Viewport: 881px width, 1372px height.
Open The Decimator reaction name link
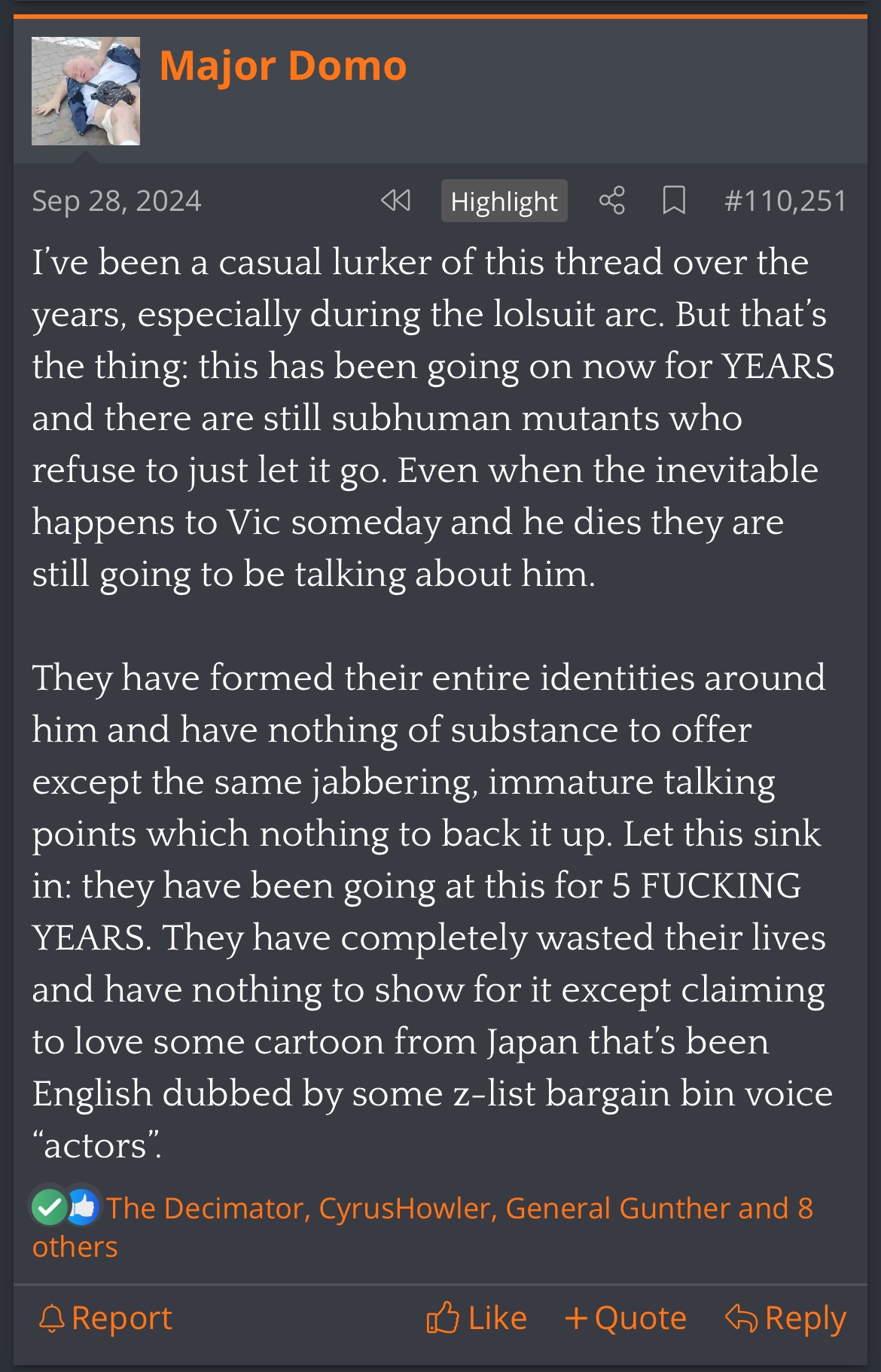coord(205,1208)
